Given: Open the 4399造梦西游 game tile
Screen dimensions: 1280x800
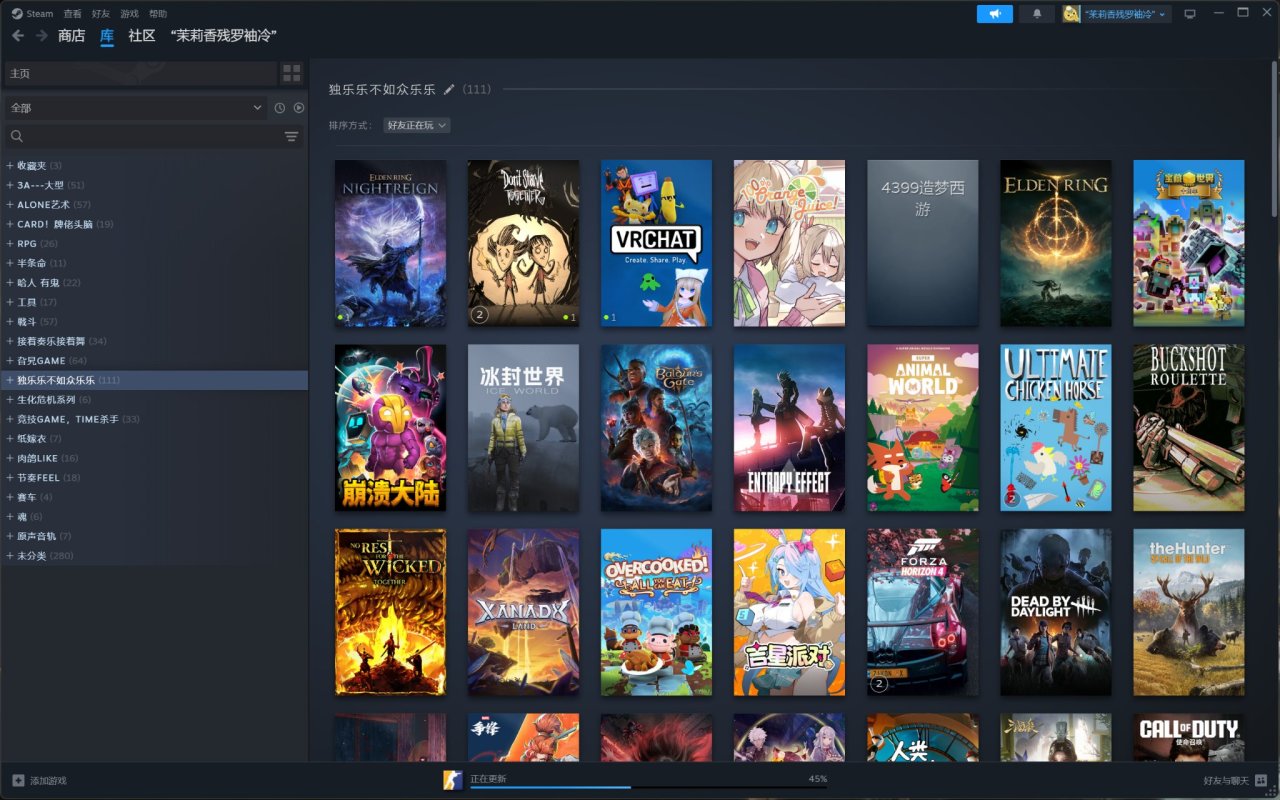Looking at the screenshot, I should [922, 243].
